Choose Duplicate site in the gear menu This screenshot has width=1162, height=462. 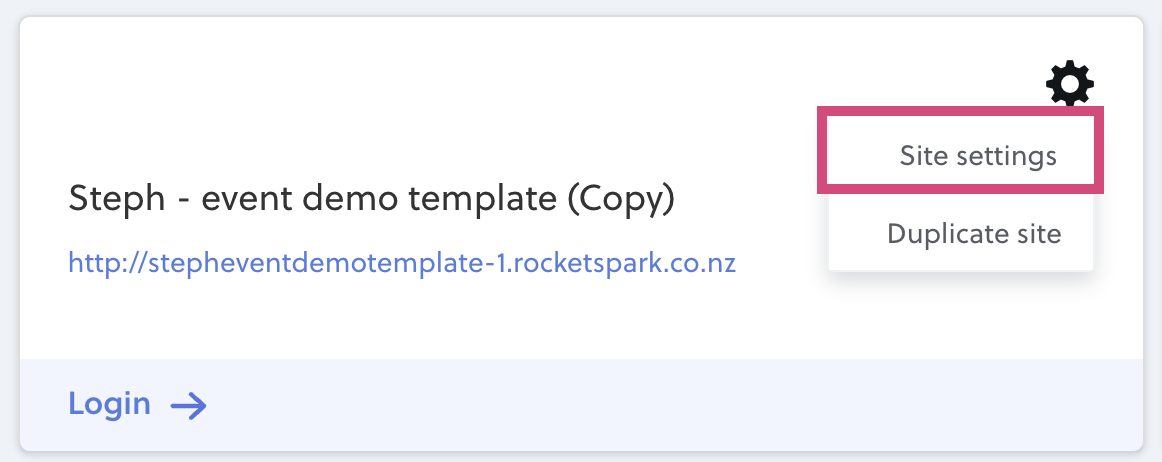960,234
